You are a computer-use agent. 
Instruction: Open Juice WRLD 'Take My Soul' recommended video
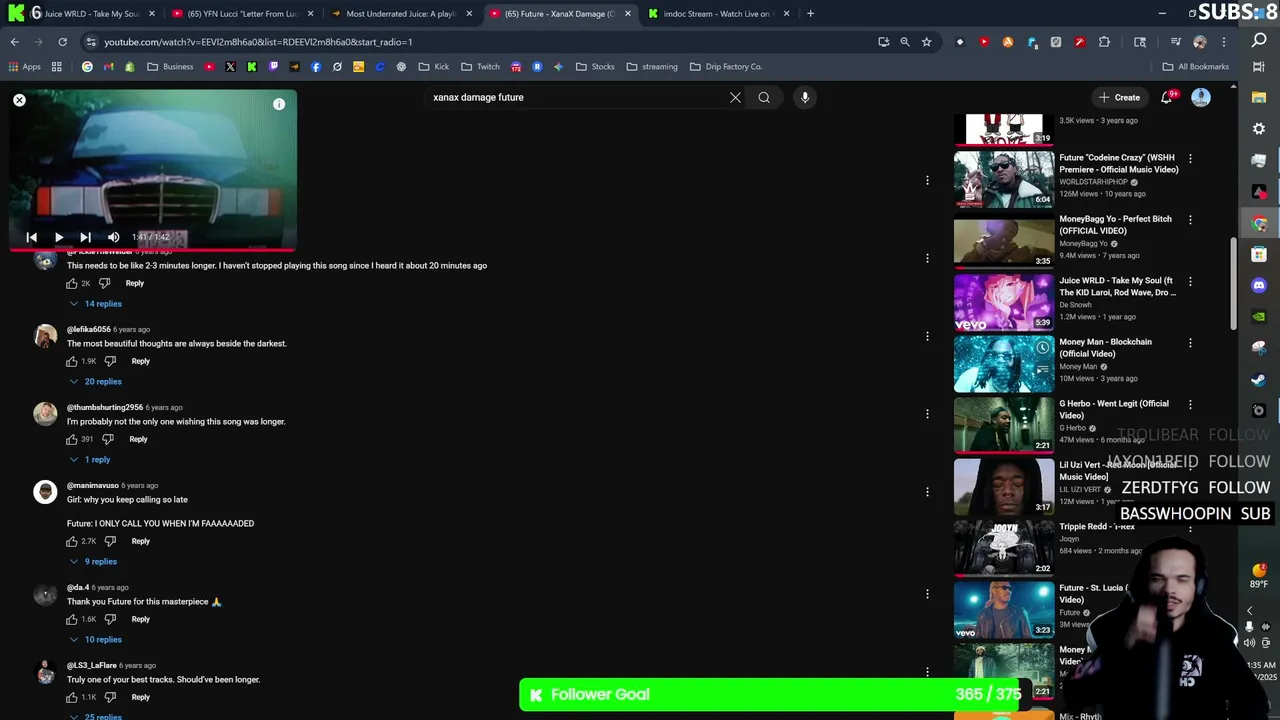tap(1003, 301)
